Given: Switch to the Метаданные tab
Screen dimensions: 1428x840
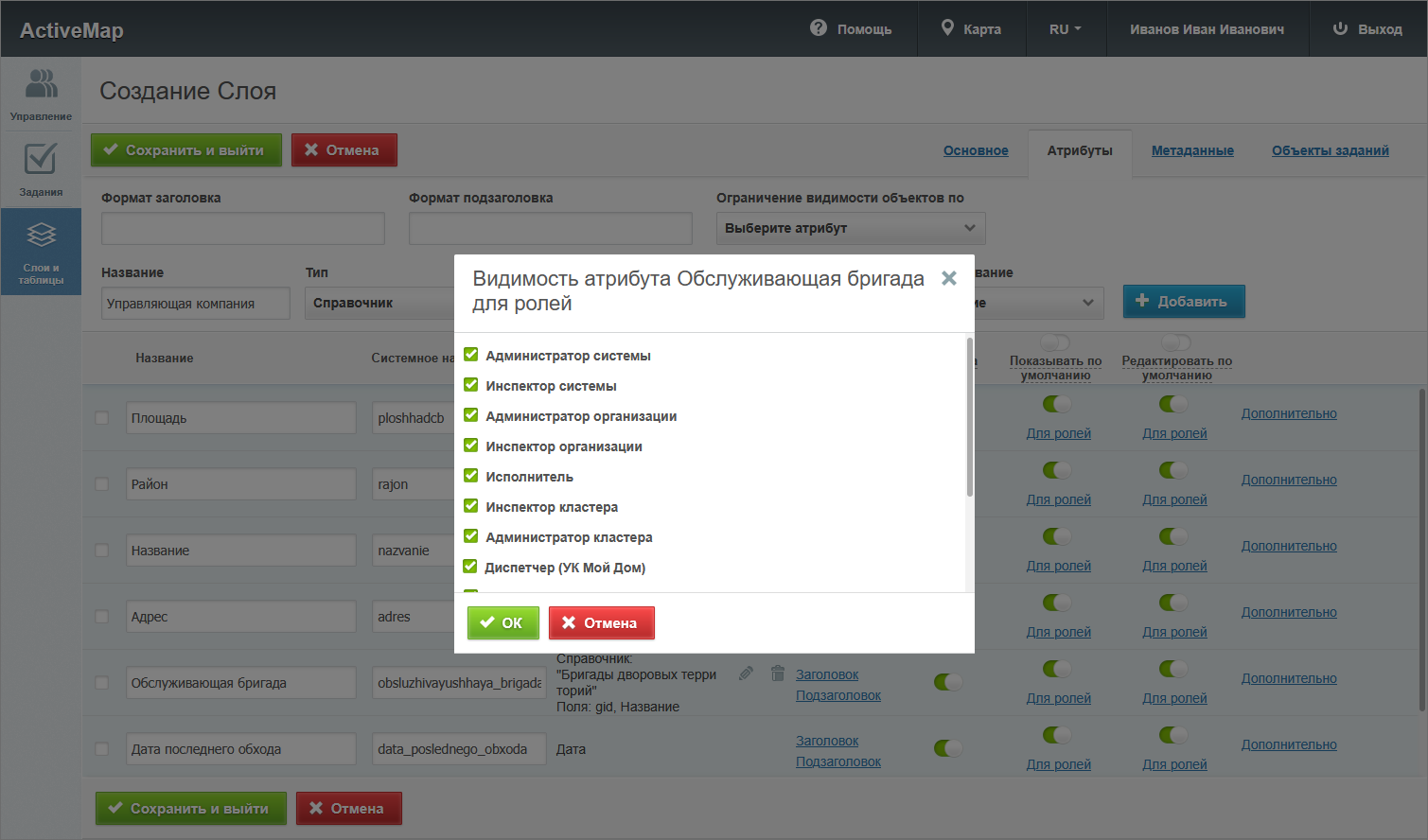Looking at the screenshot, I should tap(1191, 150).
